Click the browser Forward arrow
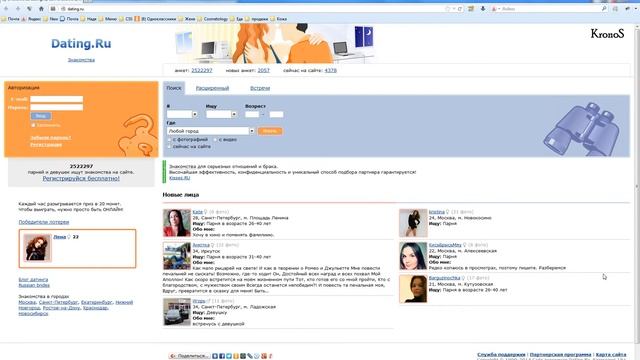Screen dimensions: 640x360 [18, 9]
